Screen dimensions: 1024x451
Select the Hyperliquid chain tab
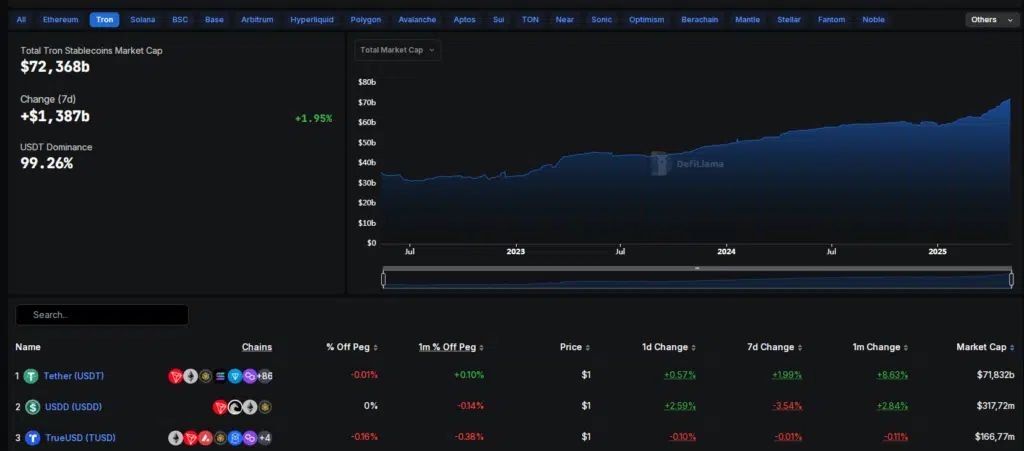pos(312,20)
